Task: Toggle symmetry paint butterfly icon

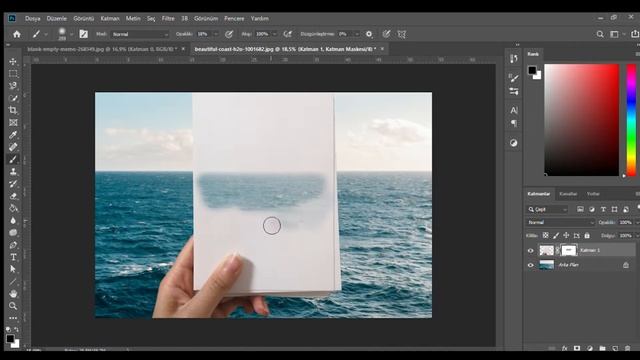Action: [x=402, y=34]
